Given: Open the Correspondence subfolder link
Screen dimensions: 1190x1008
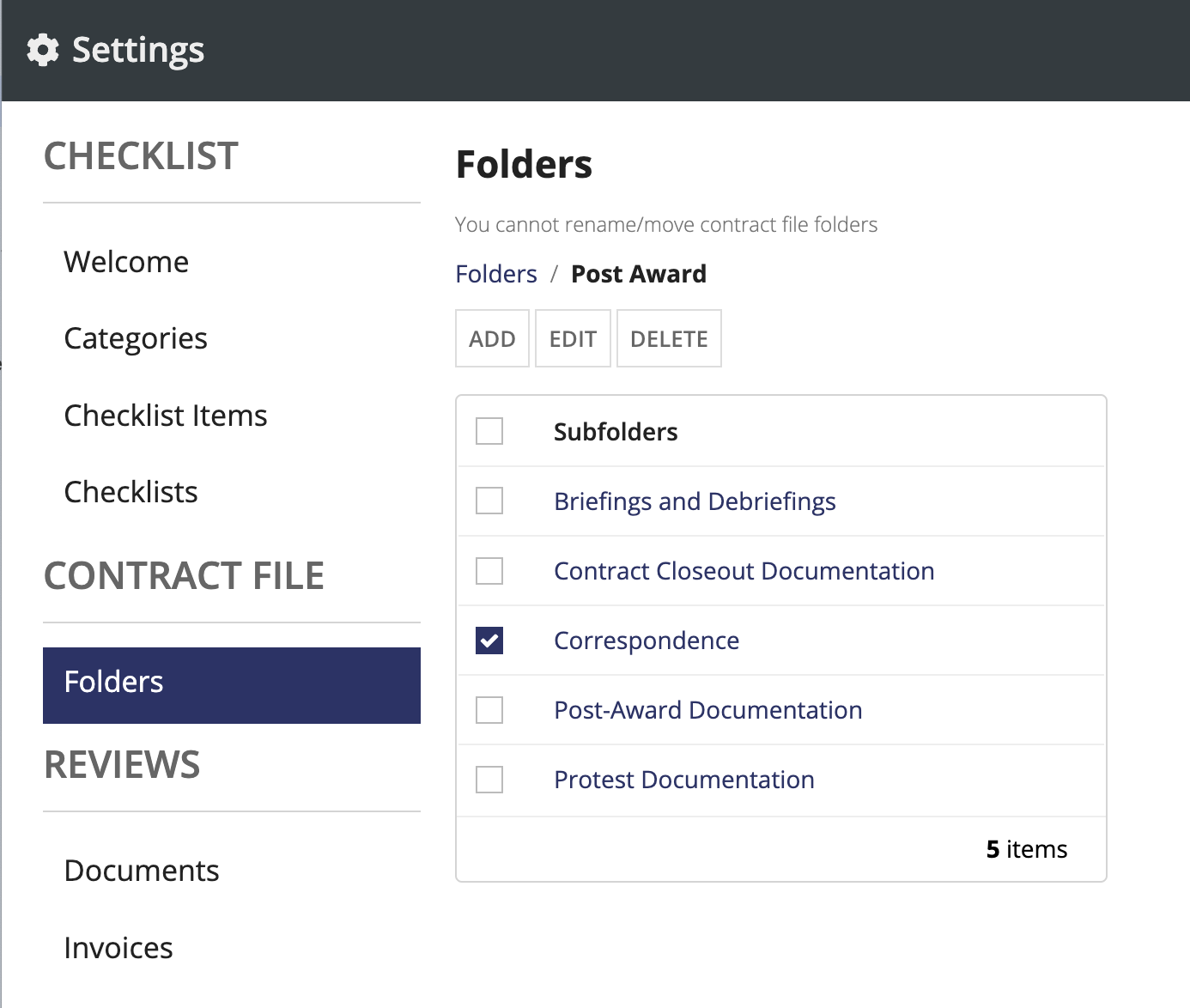Looking at the screenshot, I should (647, 641).
